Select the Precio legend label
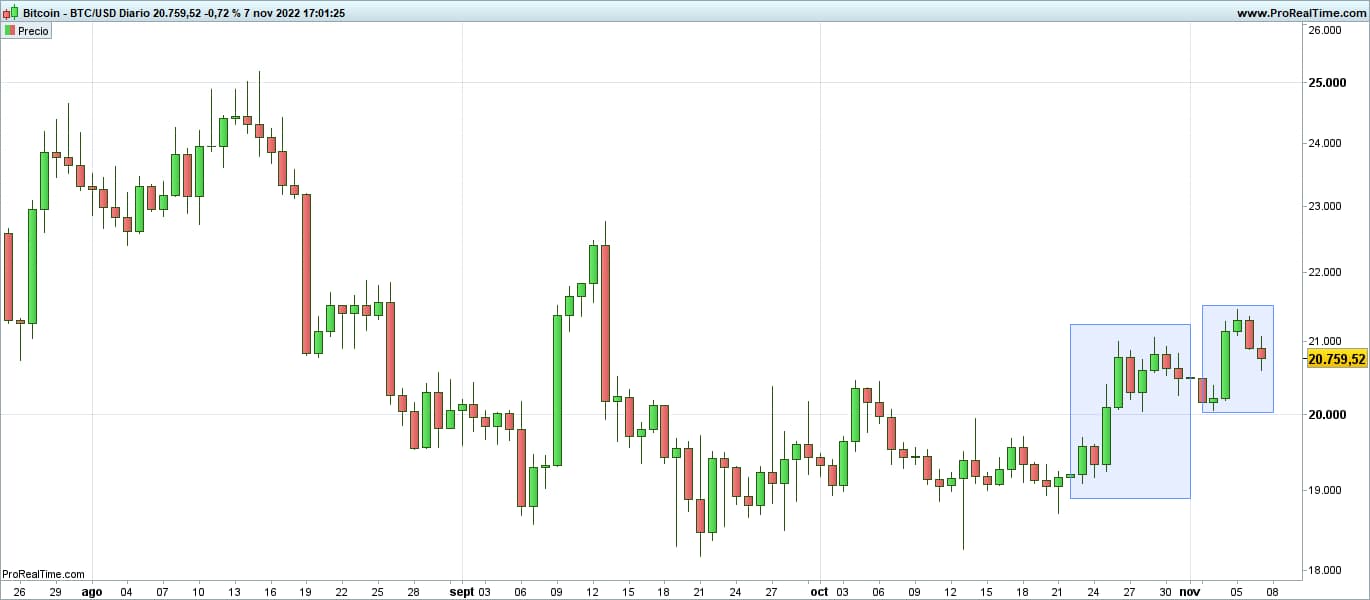This screenshot has width=1370, height=600. click(x=33, y=31)
